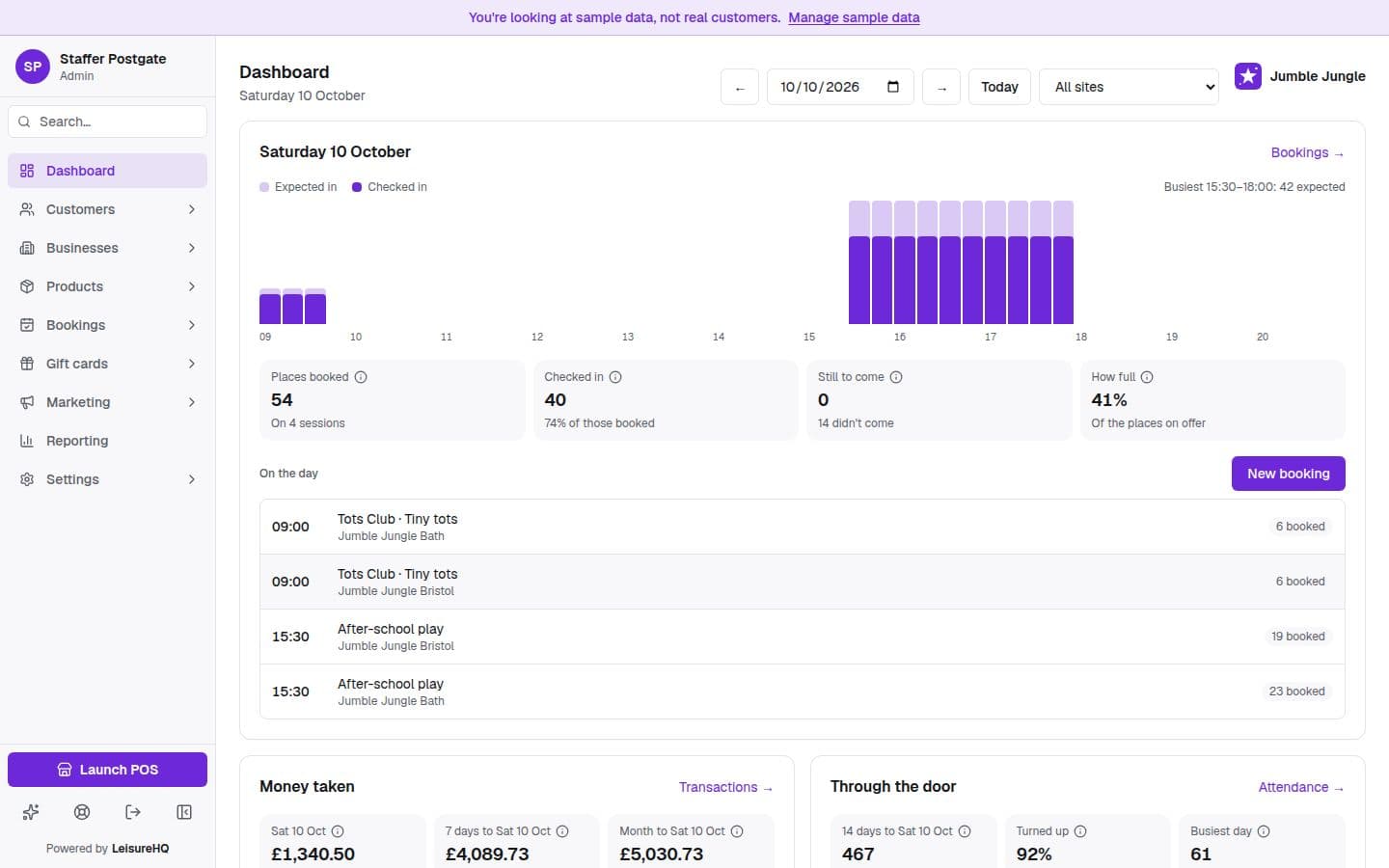
Task: Click the Bookings calendar icon in the sidebar
Action: 27,325
